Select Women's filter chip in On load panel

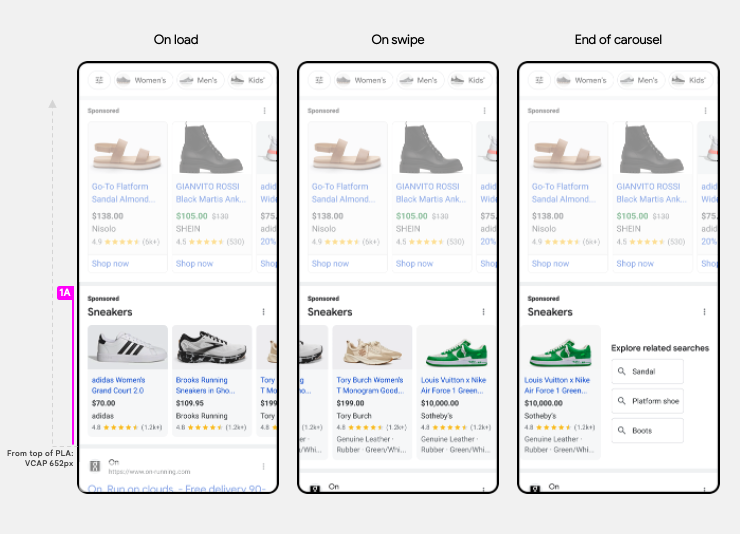(142, 80)
